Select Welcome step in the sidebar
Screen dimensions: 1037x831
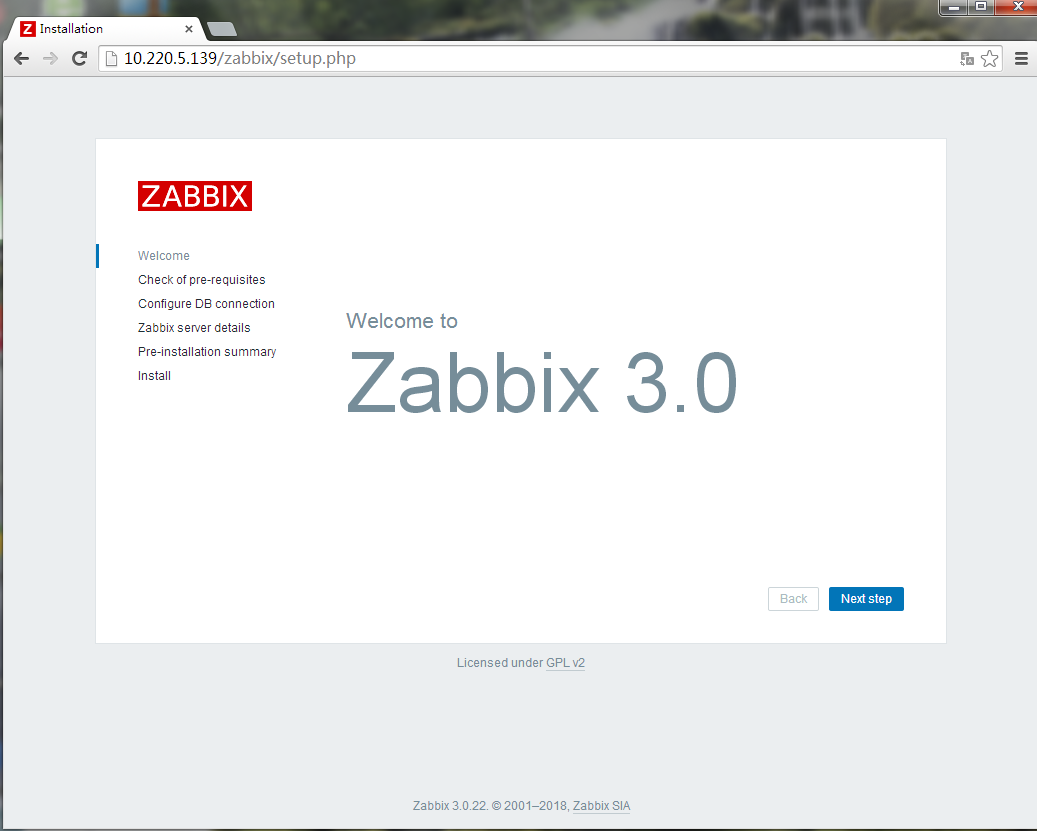click(x=163, y=256)
